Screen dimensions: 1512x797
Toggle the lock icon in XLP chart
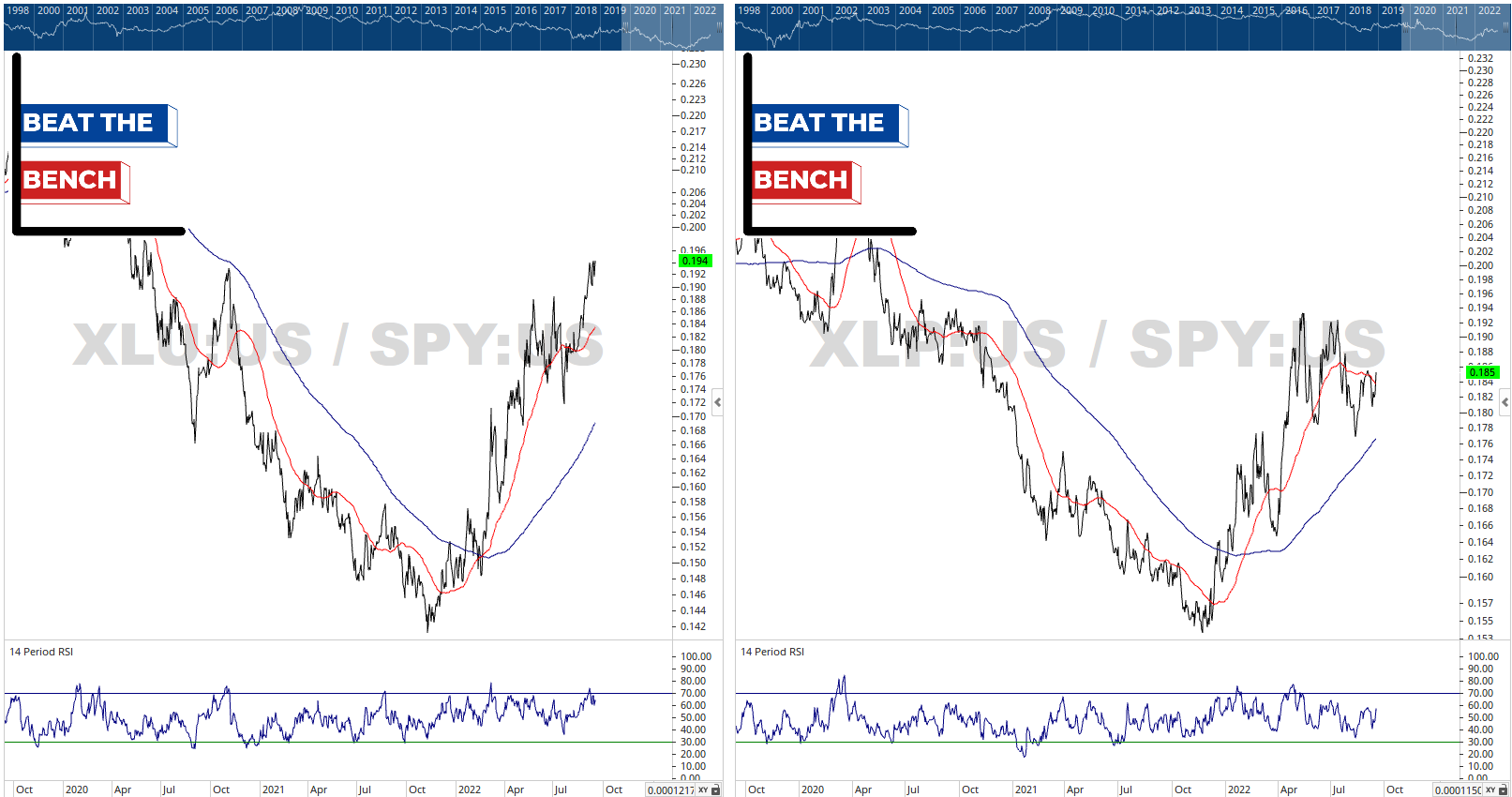(1504, 790)
